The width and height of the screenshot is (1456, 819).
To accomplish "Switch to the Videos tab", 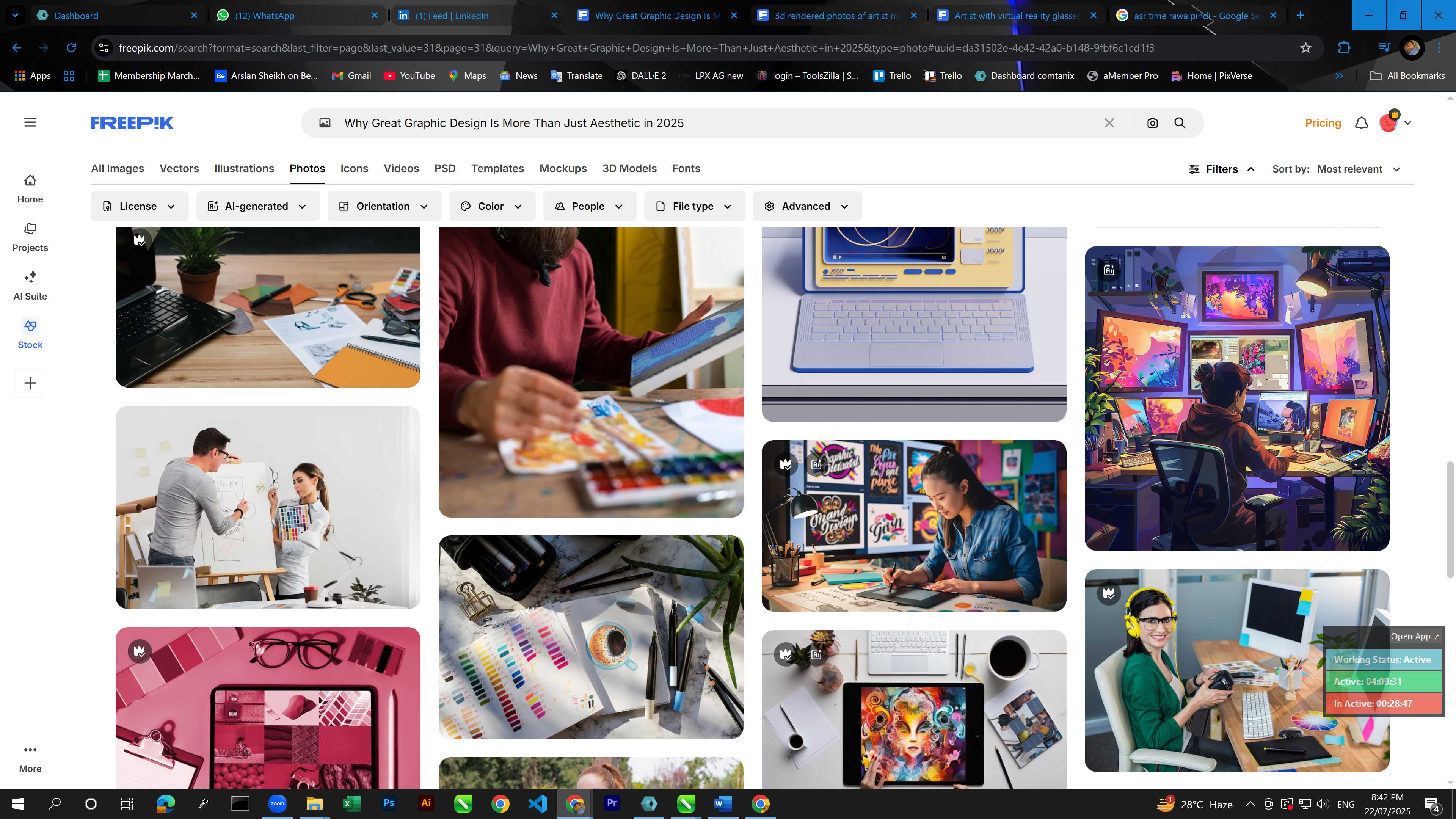I will [401, 168].
